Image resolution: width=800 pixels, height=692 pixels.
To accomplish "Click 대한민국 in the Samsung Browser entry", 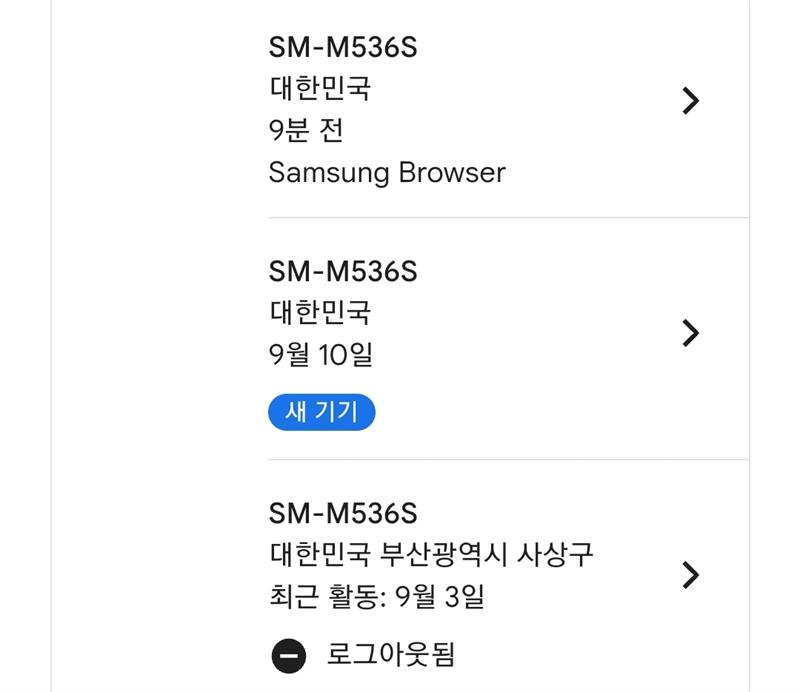I will coord(320,88).
